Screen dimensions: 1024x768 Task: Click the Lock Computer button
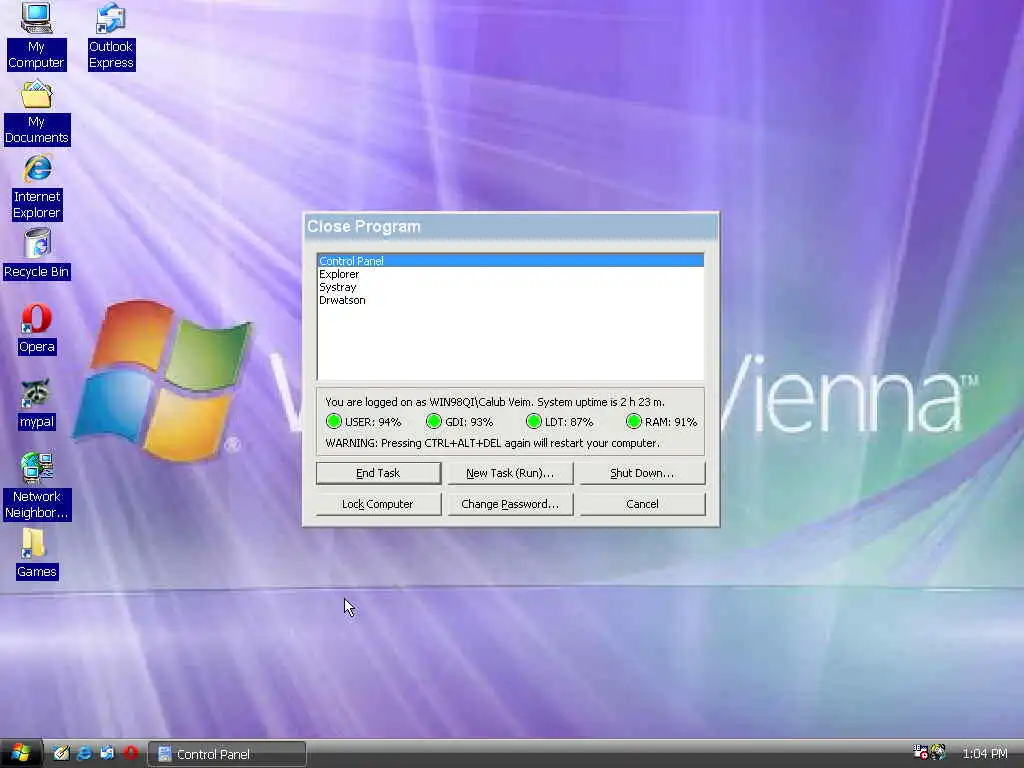pyautogui.click(x=378, y=504)
